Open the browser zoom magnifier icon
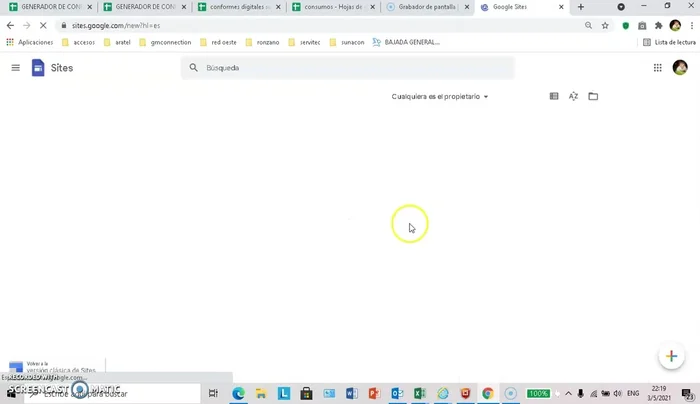The image size is (700, 404). pyautogui.click(x=588, y=26)
